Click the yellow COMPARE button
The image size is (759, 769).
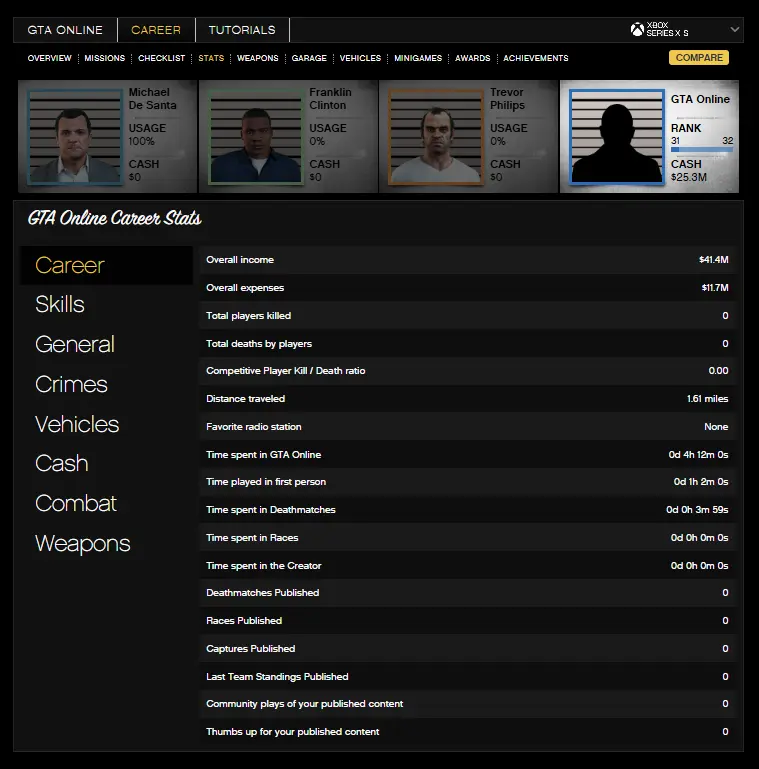click(699, 57)
